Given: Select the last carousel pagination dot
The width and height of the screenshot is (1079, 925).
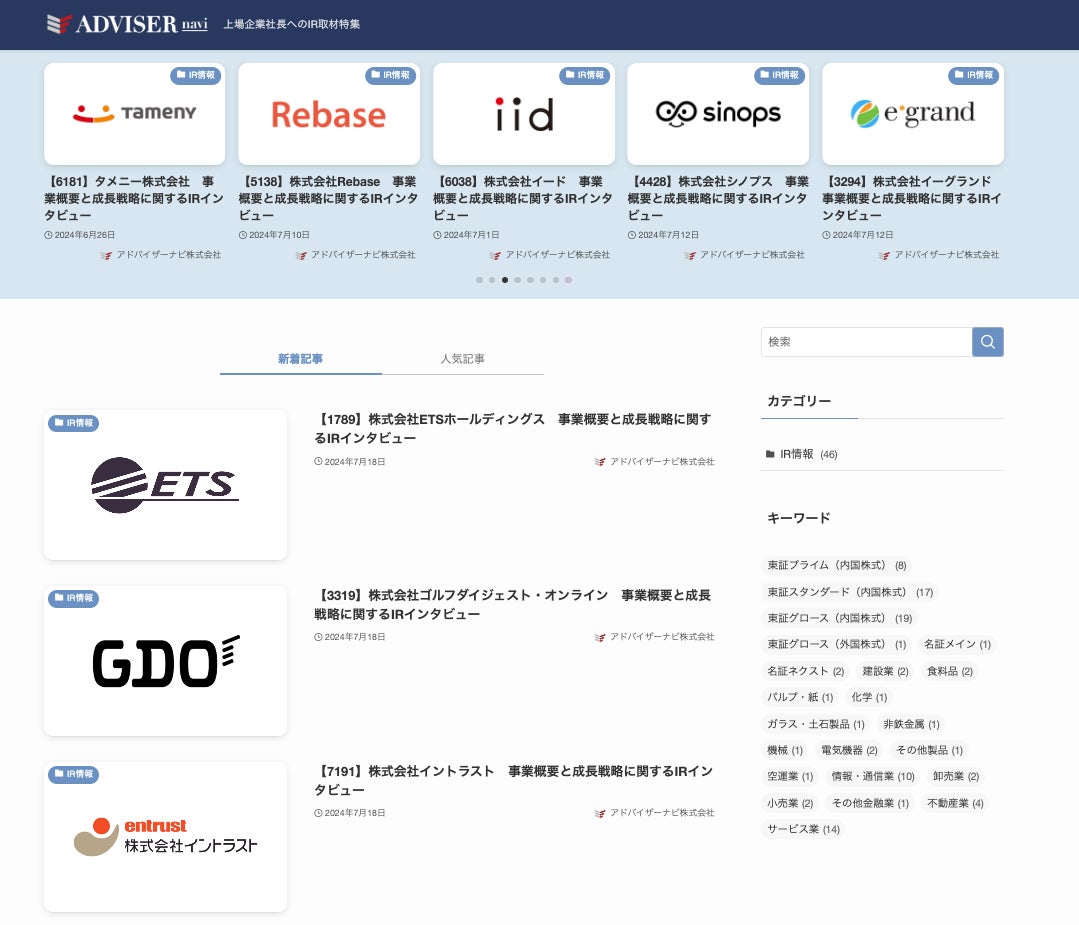Looking at the screenshot, I should (568, 280).
